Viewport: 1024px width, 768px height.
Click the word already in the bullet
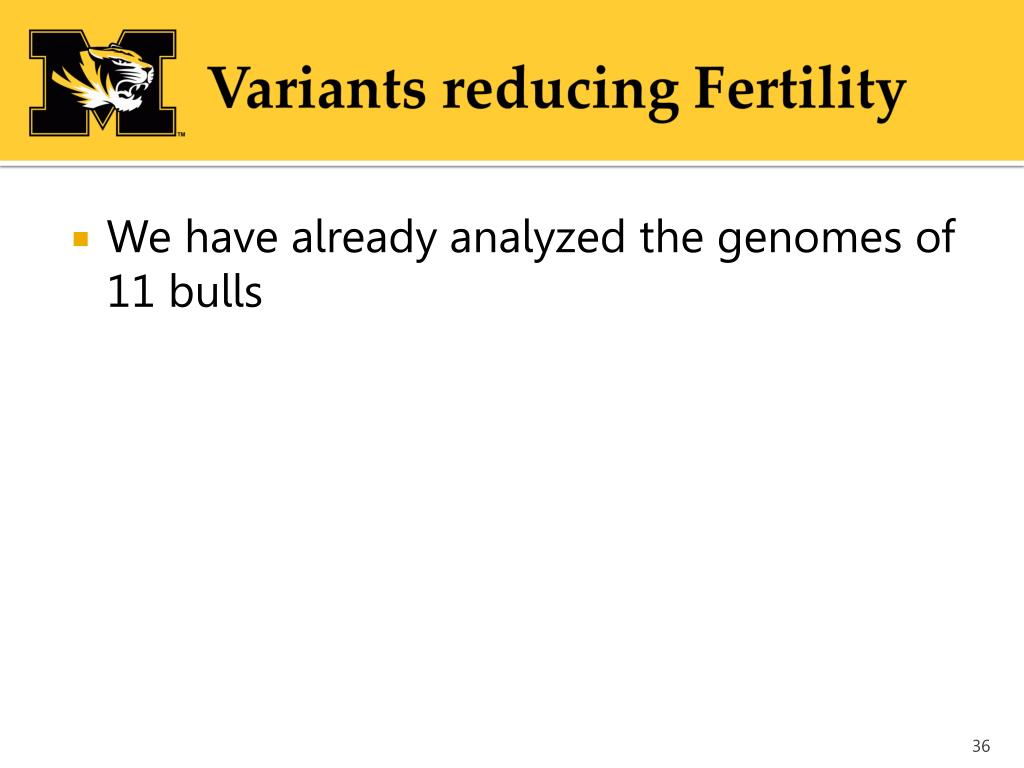tap(364, 238)
